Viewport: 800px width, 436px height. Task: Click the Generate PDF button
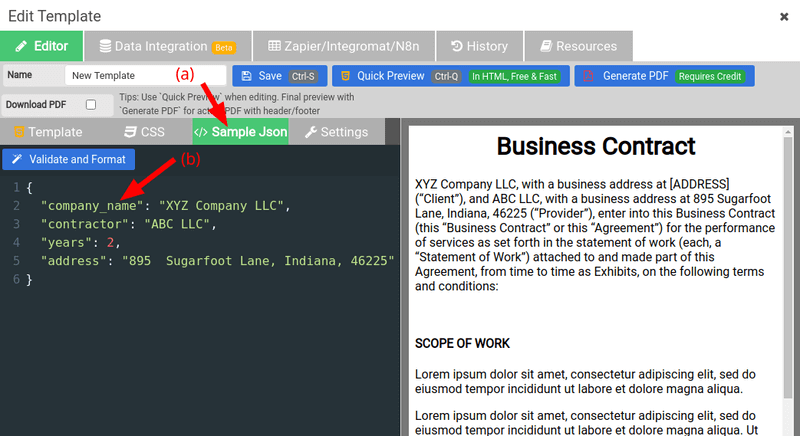pos(664,76)
